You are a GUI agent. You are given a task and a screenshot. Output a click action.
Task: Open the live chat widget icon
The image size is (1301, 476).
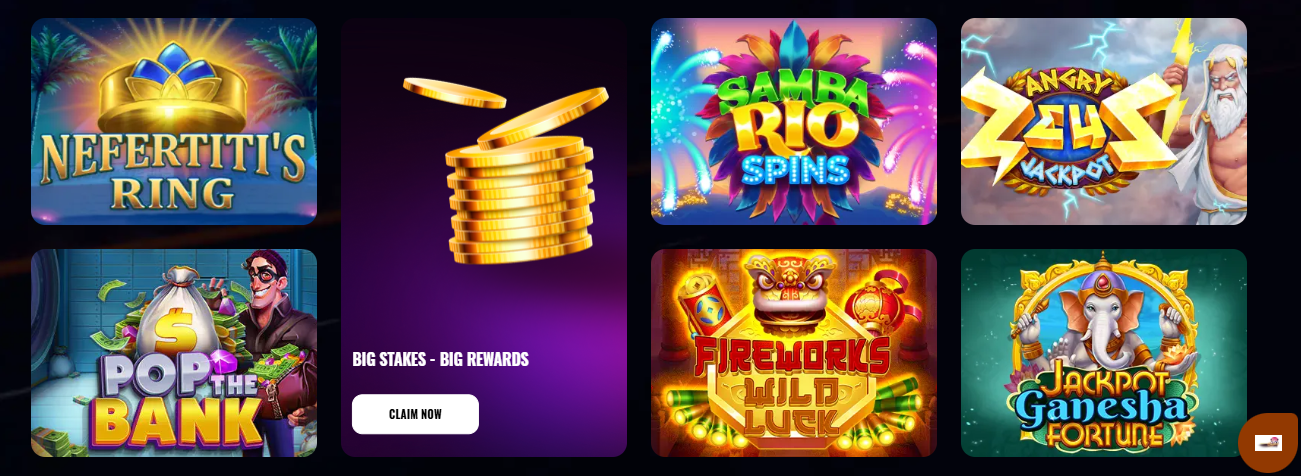(1268, 442)
